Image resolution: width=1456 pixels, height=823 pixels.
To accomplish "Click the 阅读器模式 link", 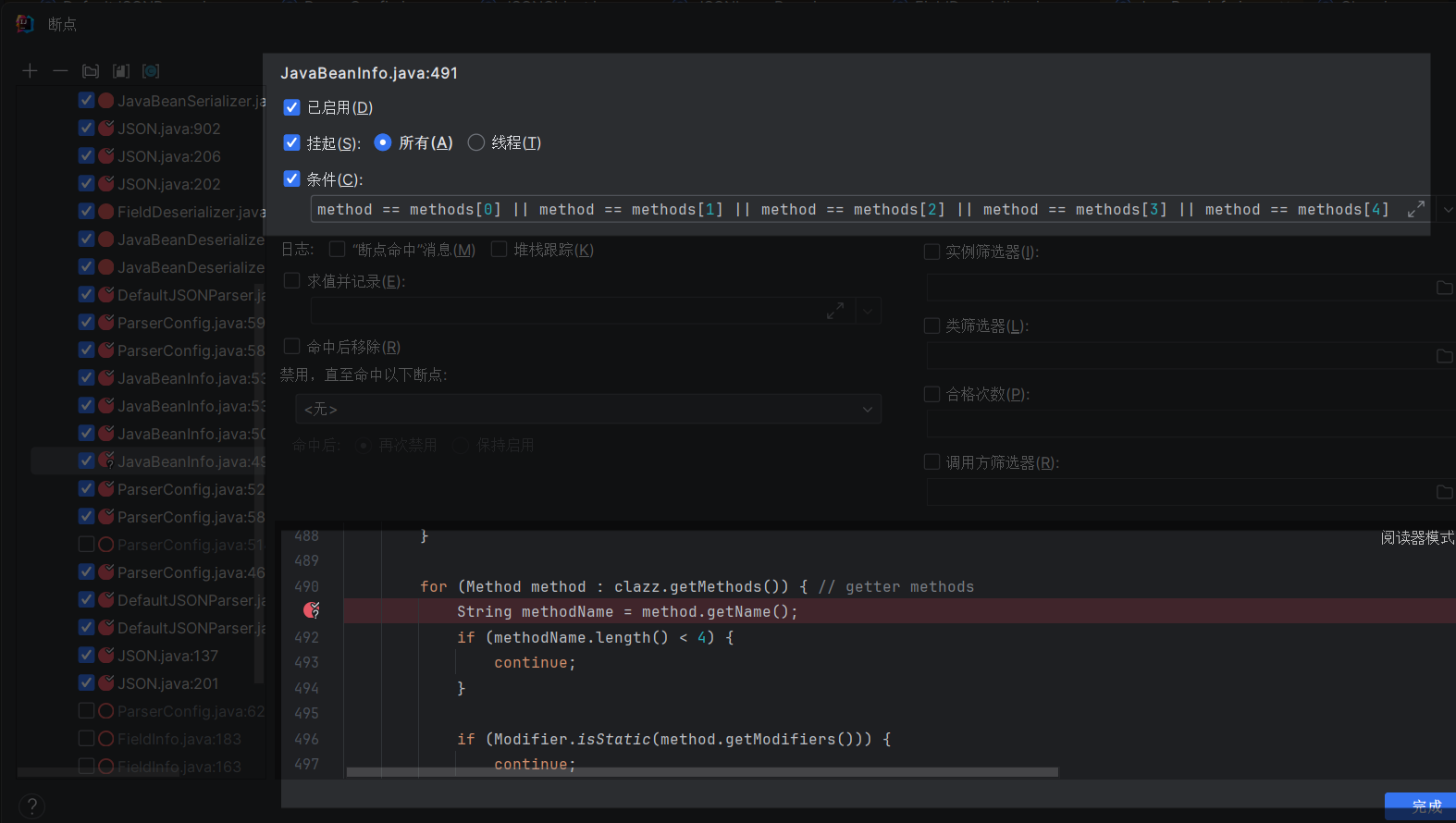I will tap(1417, 538).
